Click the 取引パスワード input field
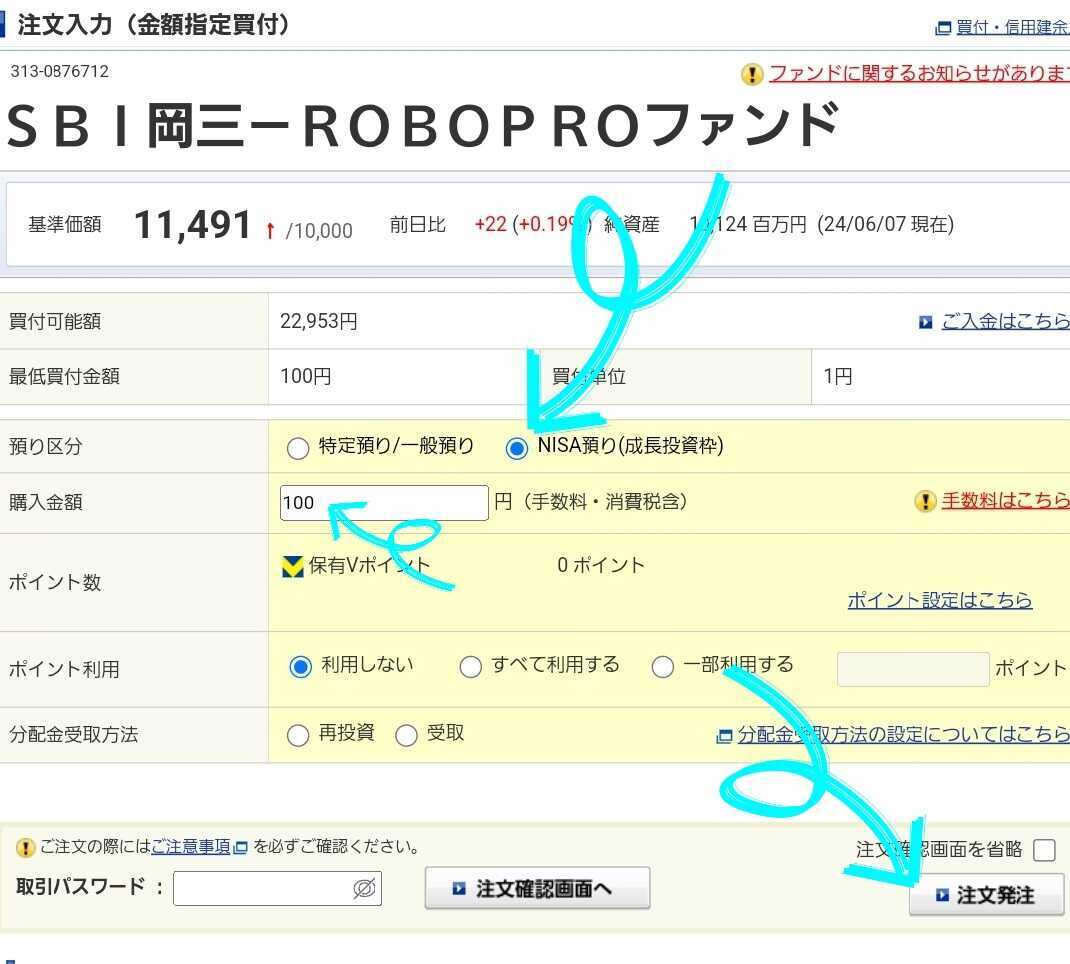The width and height of the screenshot is (1070, 964). click(277, 888)
